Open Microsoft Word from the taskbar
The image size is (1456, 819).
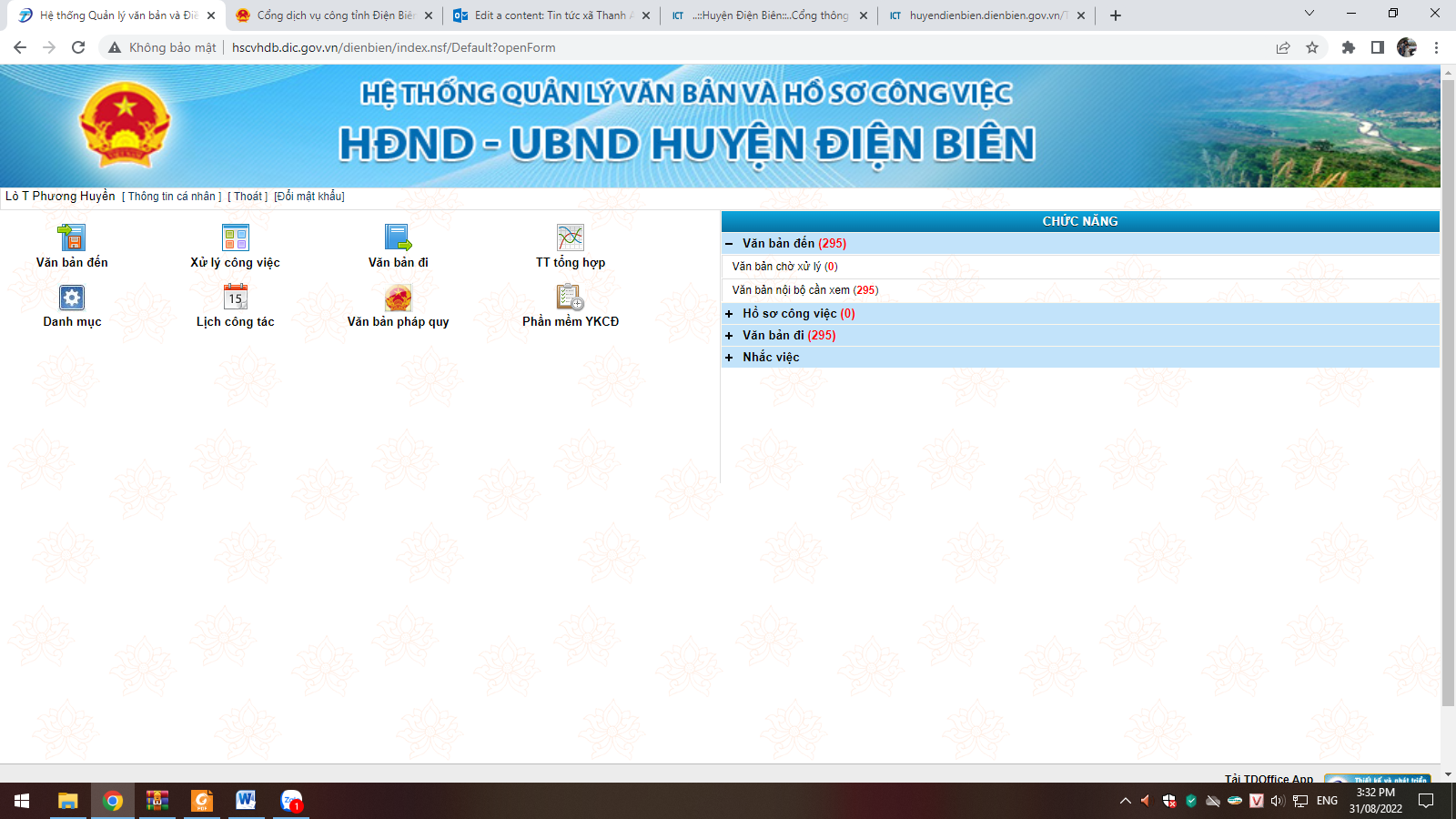[246, 801]
